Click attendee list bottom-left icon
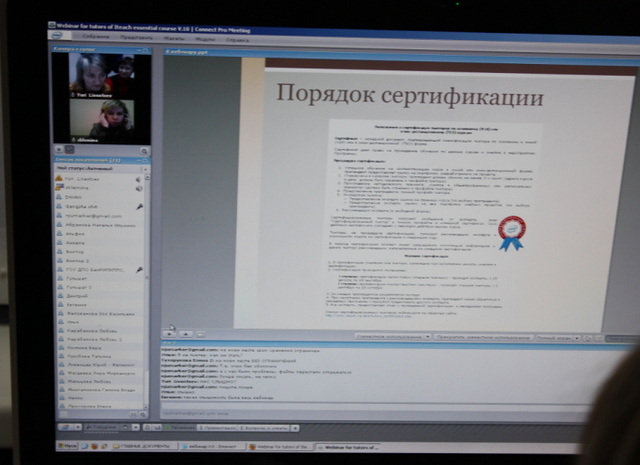This screenshot has height=465, width=640. point(63,414)
